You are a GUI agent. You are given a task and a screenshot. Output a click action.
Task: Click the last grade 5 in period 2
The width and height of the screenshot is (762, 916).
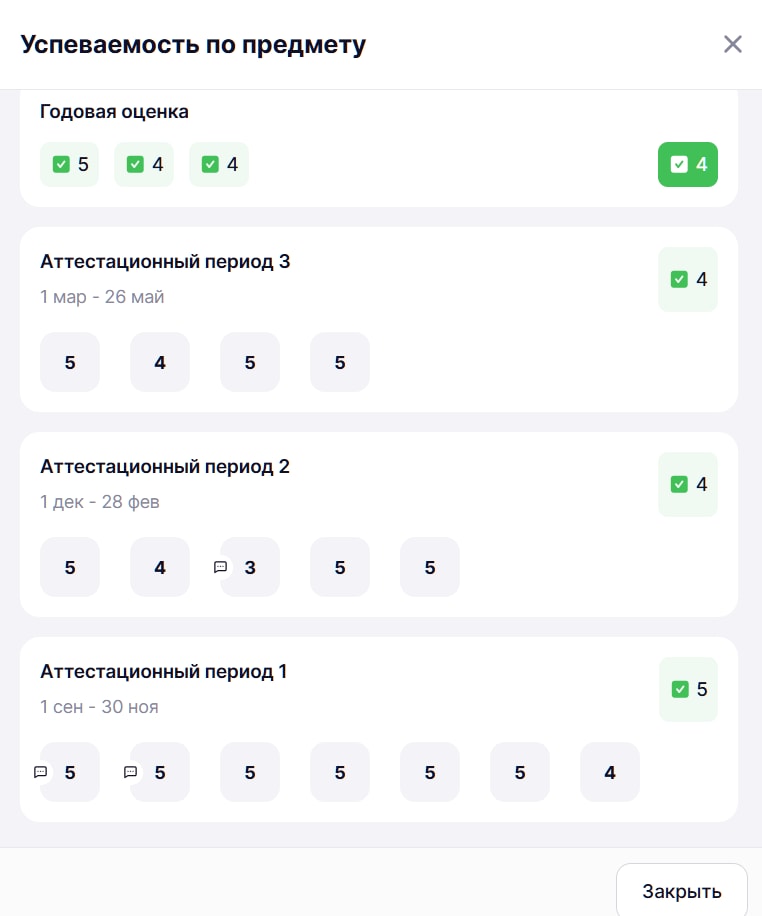click(430, 567)
